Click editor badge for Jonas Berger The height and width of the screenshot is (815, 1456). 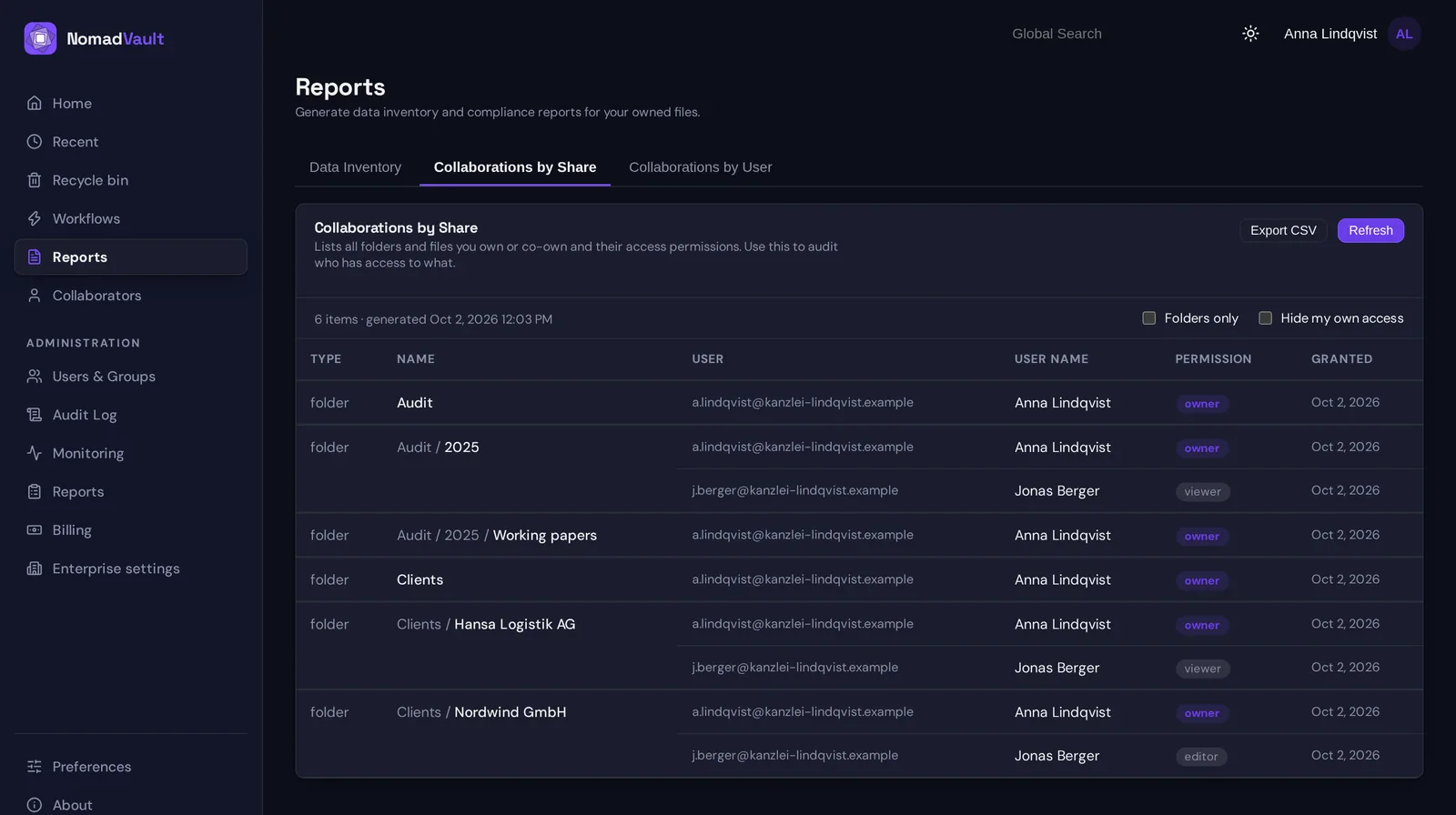click(x=1201, y=757)
